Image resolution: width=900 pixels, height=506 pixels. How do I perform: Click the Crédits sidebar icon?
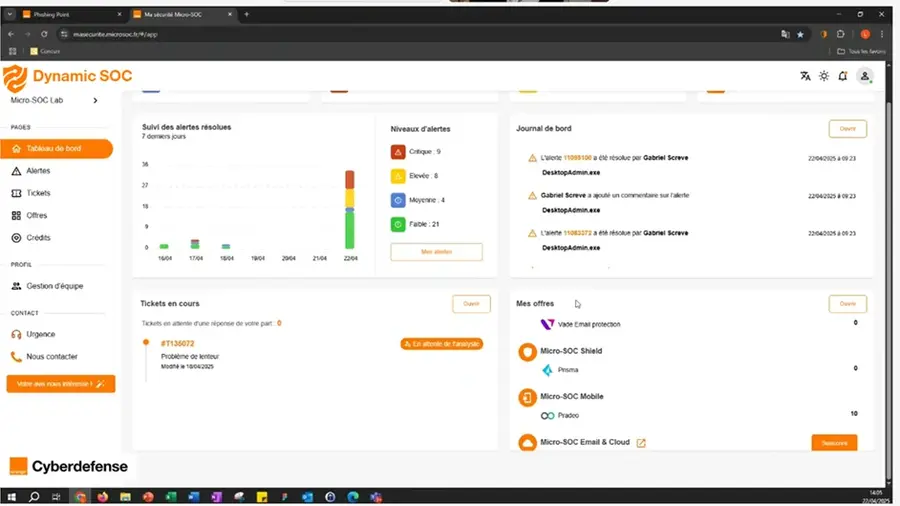(x=16, y=238)
